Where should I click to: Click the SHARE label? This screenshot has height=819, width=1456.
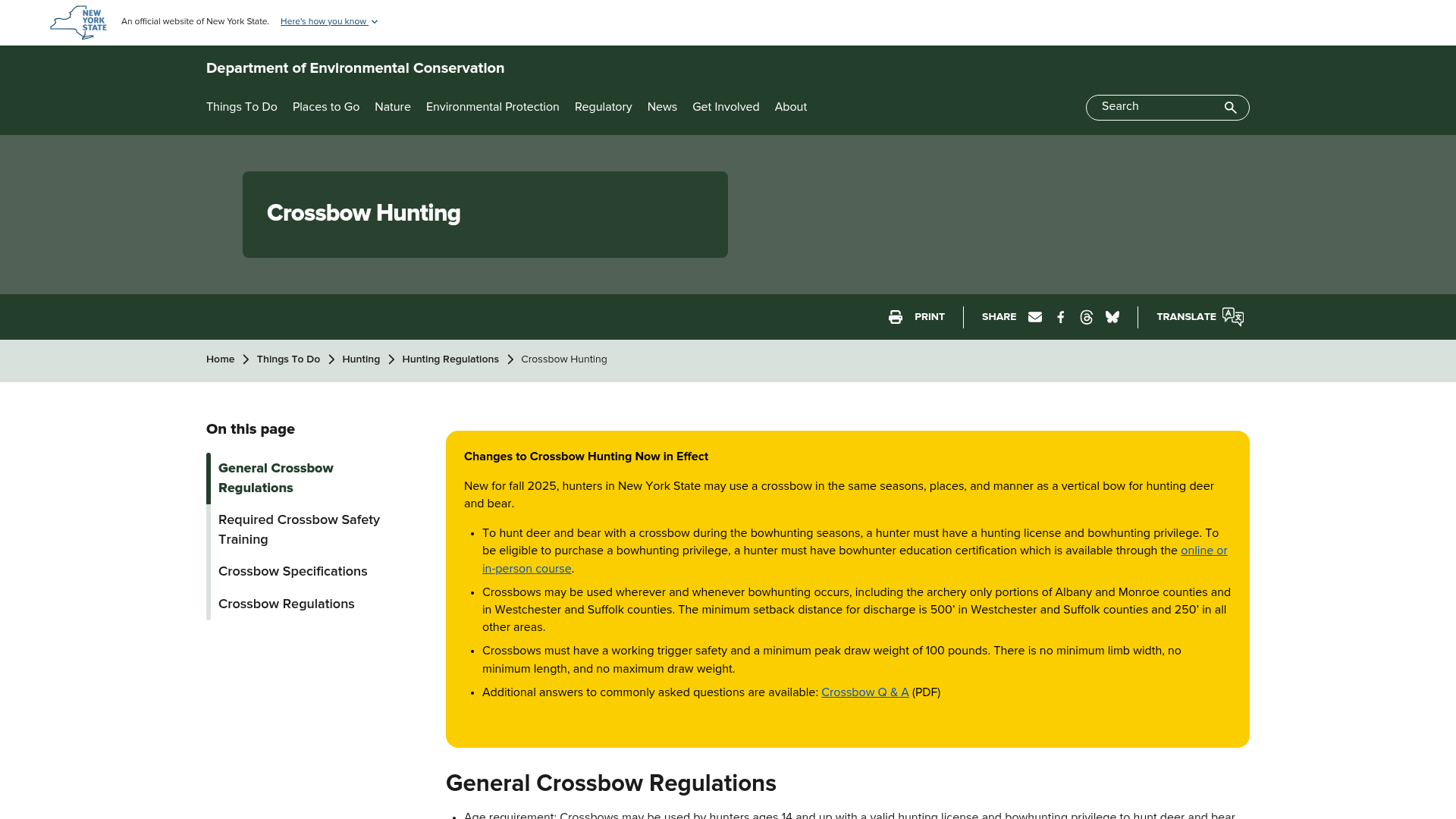(x=999, y=317)
